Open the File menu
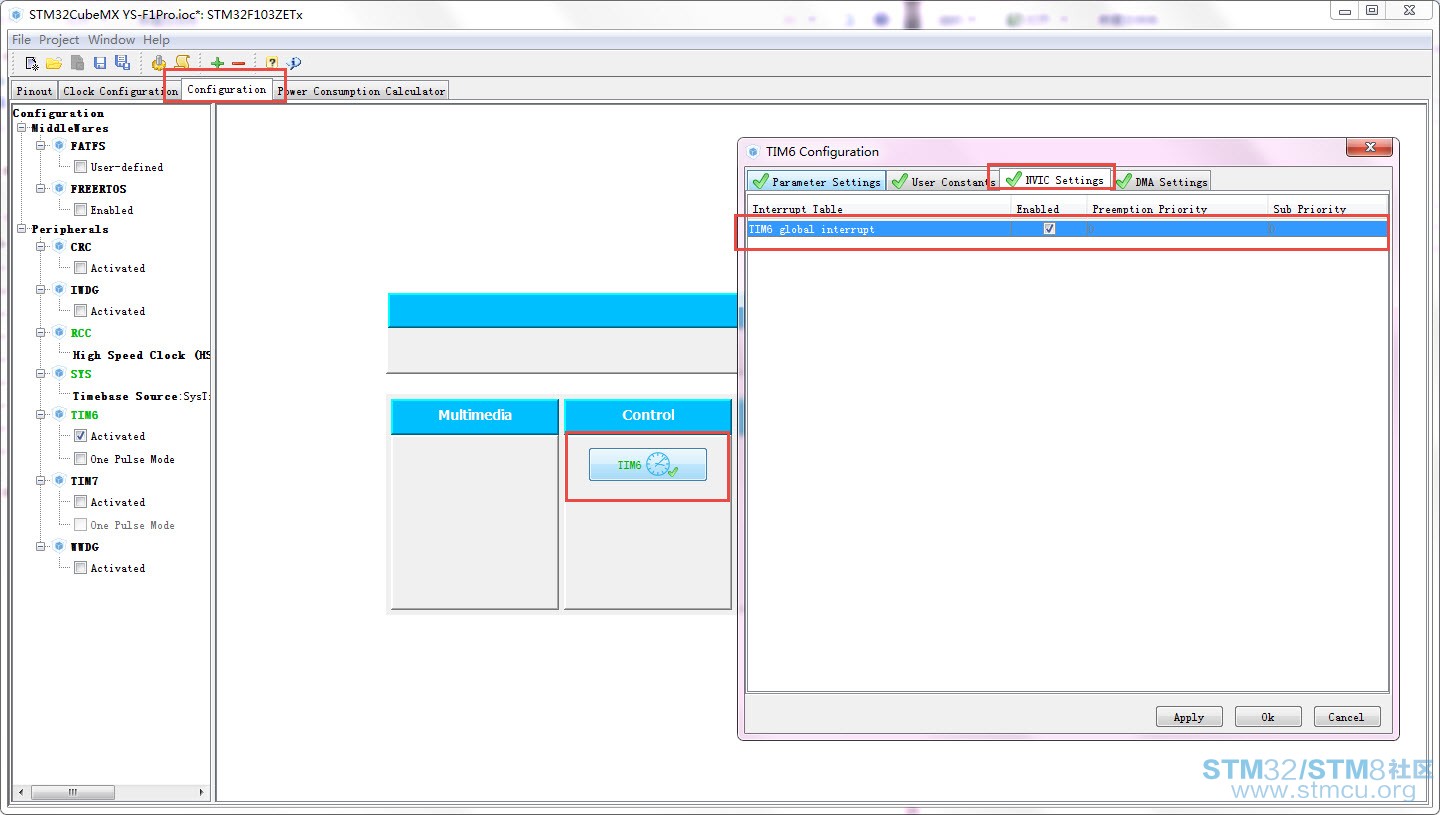This screenshot has width=1440, height=815. pyautogui.click(x=21, y=40)
